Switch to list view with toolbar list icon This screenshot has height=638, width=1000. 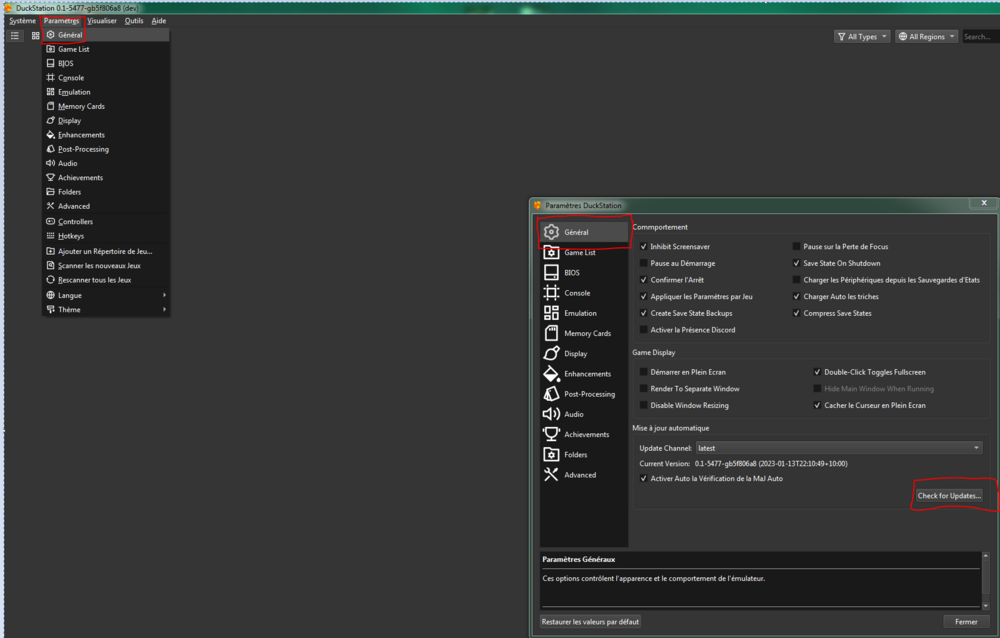15,36
